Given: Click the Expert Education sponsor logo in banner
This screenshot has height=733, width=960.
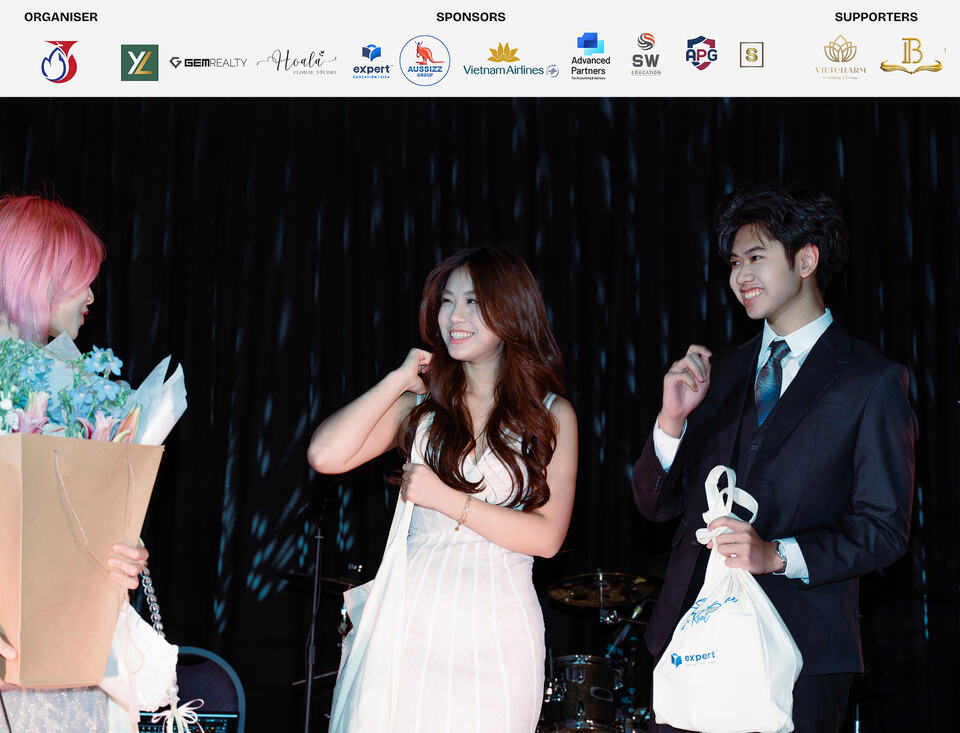Looking at the screenshot, I should click(372, 61).
